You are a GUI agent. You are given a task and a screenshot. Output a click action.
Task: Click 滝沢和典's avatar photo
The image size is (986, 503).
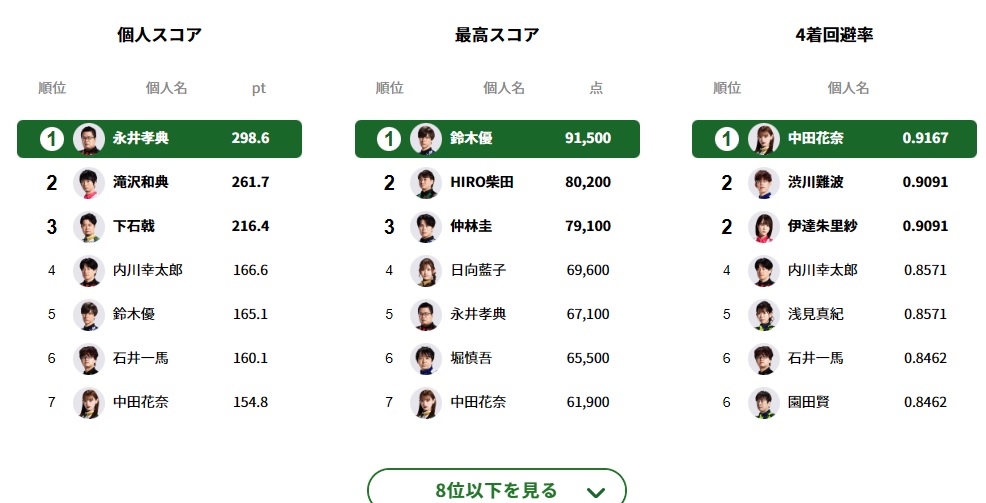click(88, 182)
